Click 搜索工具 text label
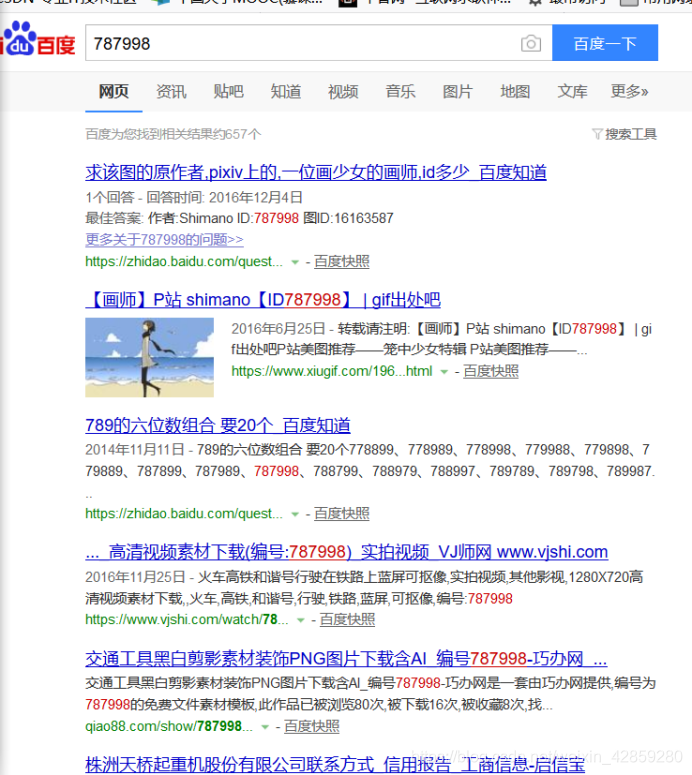692x775 pixels. pyautogui.click(x=631, y=134)
